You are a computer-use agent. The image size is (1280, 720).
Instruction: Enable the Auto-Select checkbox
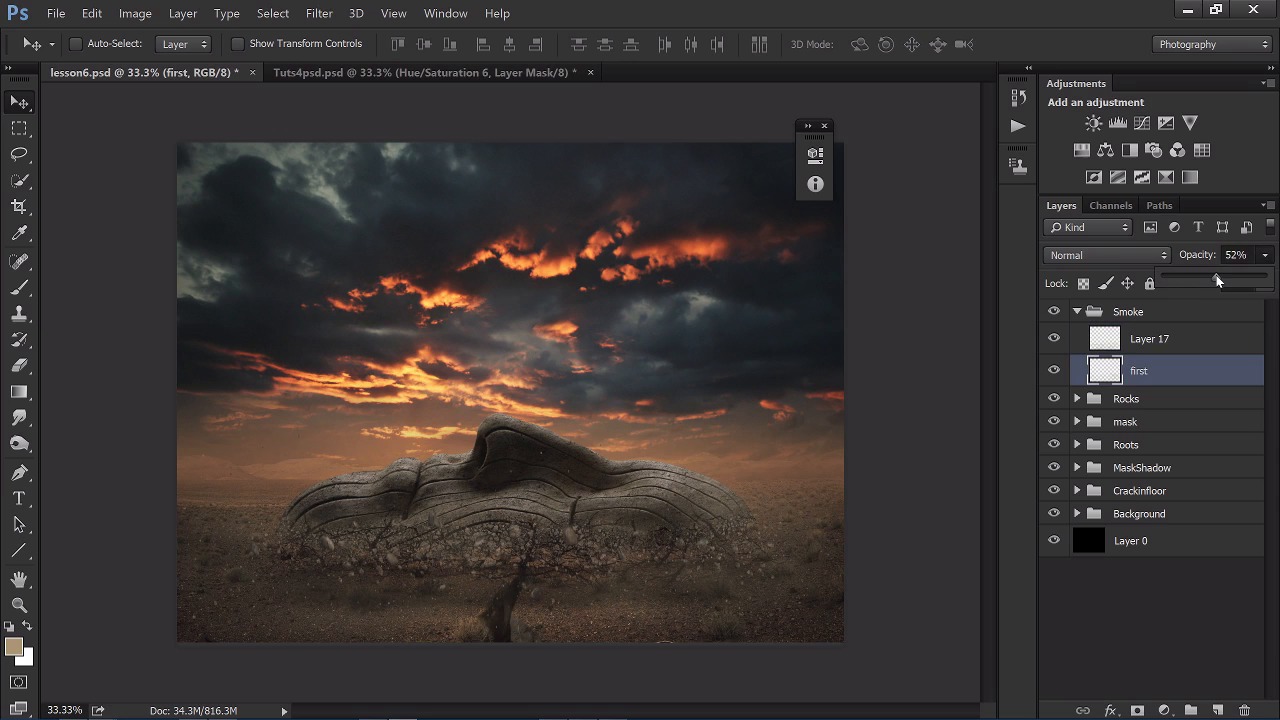click(x=75, y=44)
